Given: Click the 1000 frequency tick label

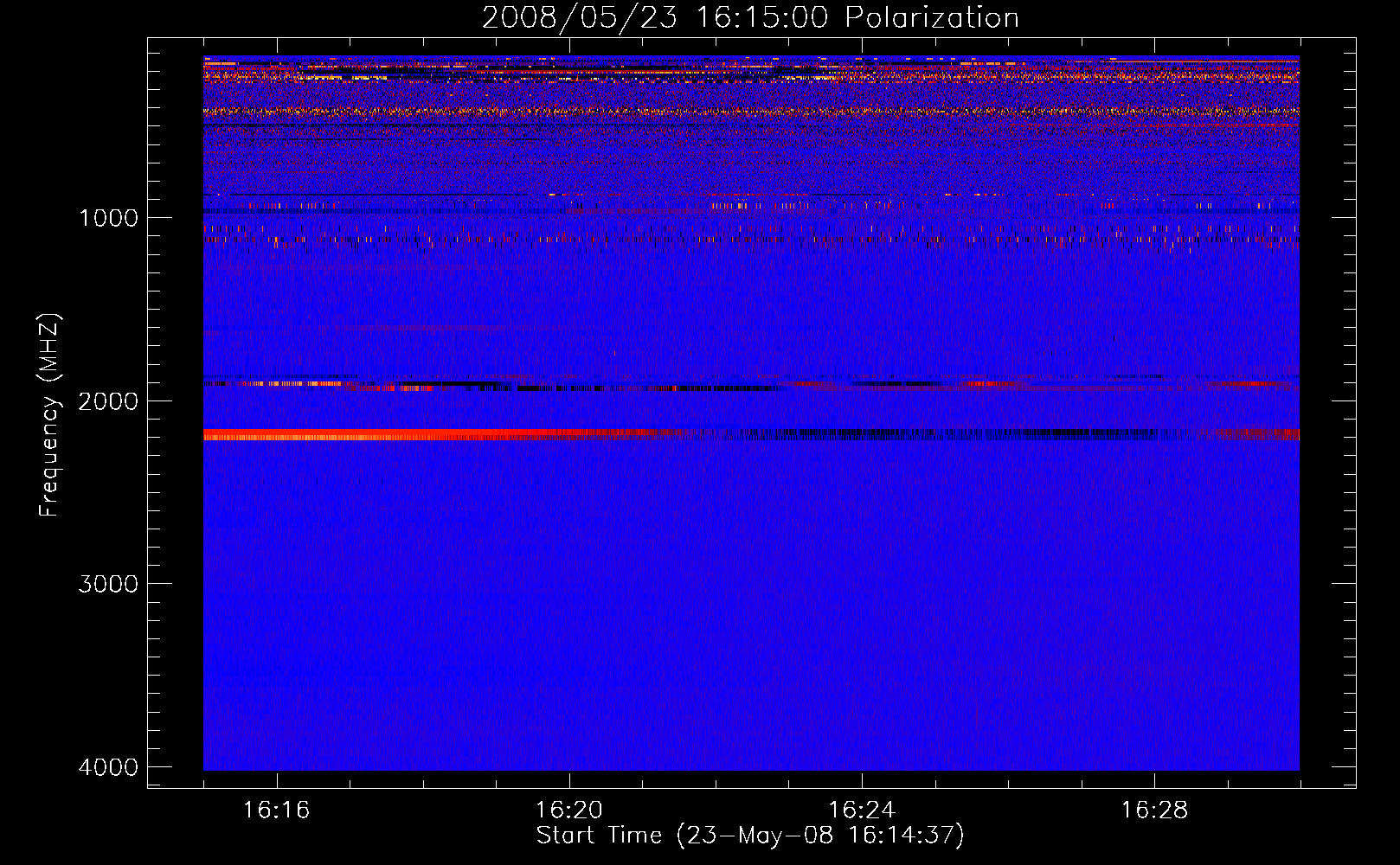Looking at the screenshot, I should (108, 217).
